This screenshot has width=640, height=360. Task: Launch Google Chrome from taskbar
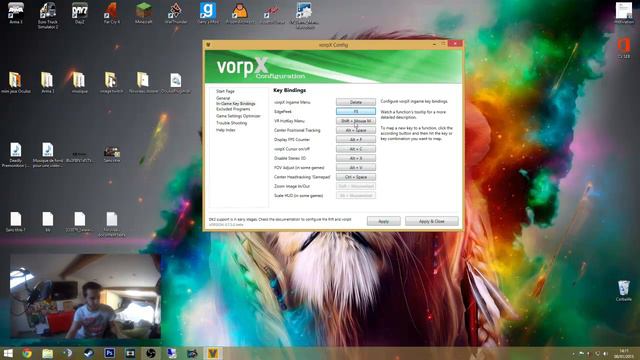(x=27, y=353)
